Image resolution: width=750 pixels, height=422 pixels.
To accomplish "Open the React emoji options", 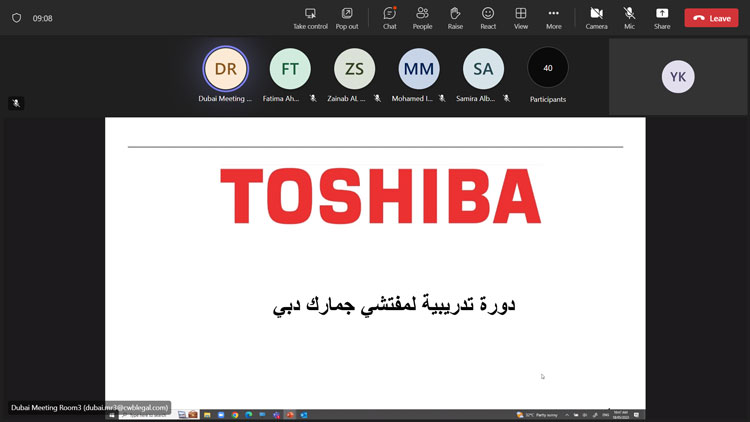I will coord(488,18).
